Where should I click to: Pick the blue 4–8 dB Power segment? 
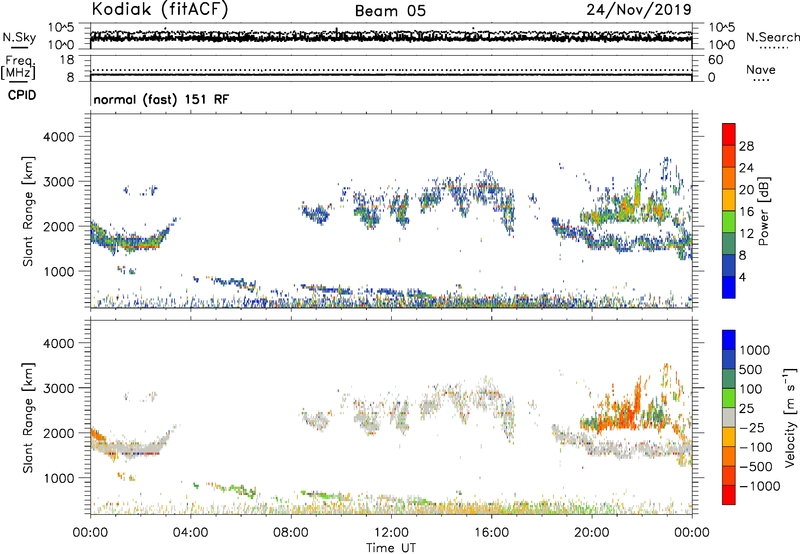click(729, 265)
